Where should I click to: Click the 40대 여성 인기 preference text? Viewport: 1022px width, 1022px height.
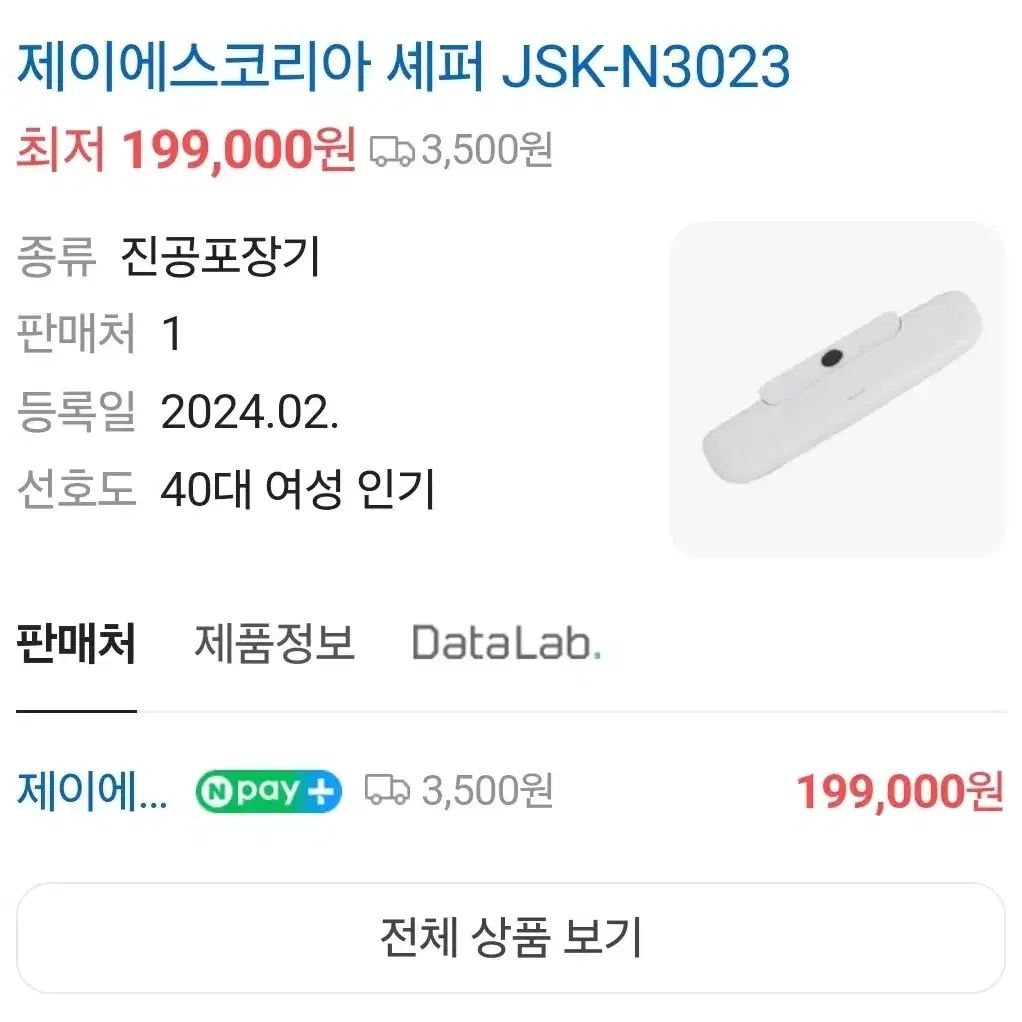[x=297, y=489]
